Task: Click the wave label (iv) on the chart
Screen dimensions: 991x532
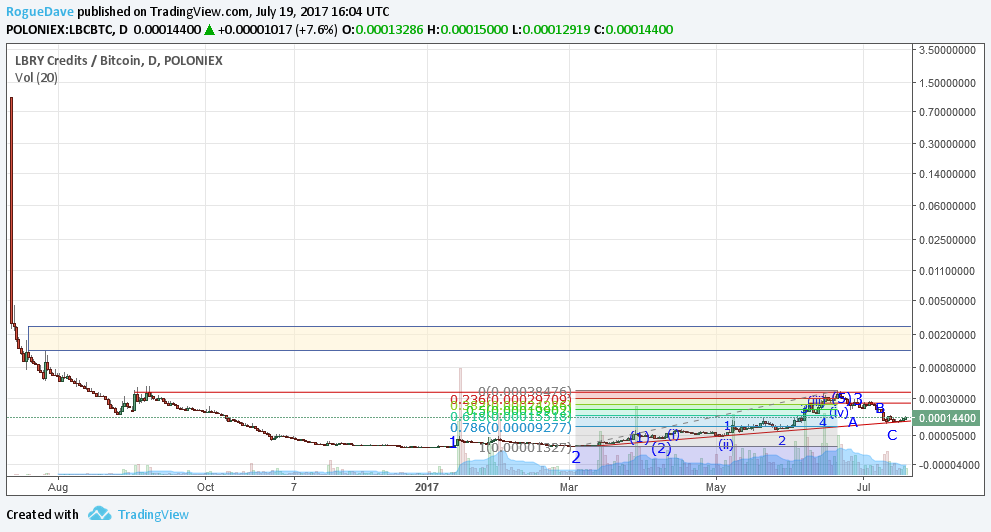Action: tap(839, 413)
